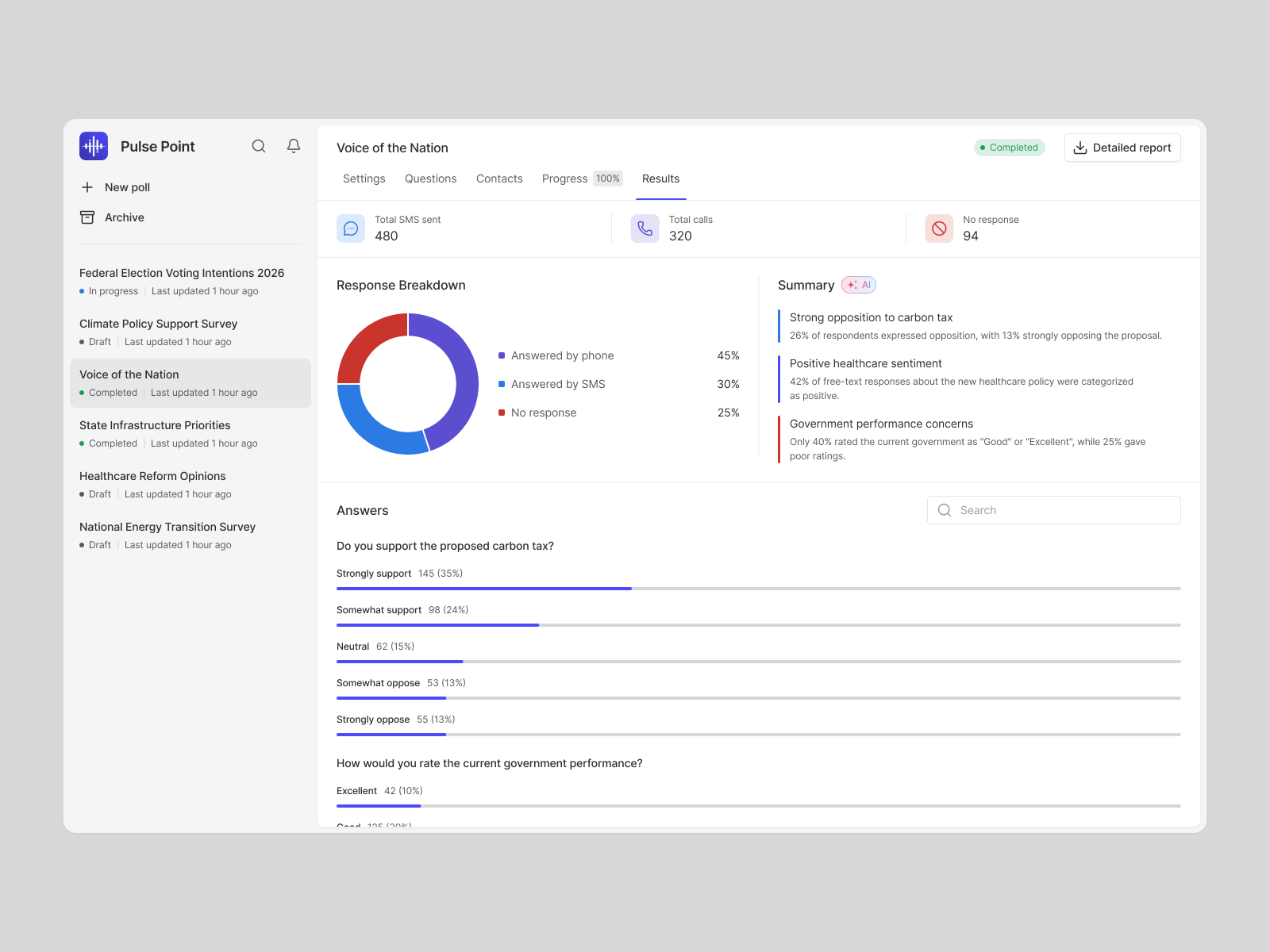Open search from the sidebar magnifier icon
The image size is (1270, 952).
click(x=259, y=146)
